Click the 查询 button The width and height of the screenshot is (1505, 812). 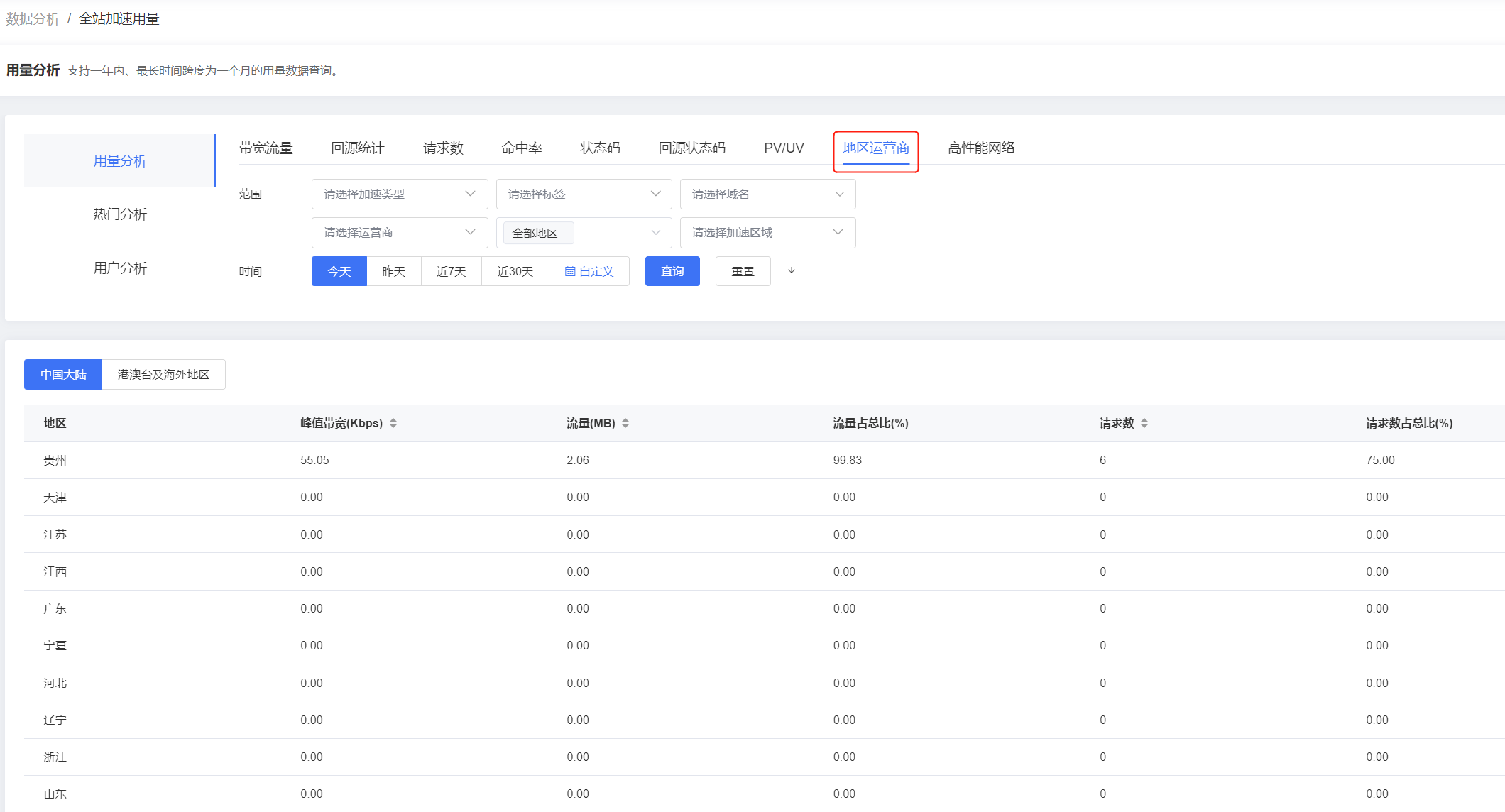click(x=672, y=271)
